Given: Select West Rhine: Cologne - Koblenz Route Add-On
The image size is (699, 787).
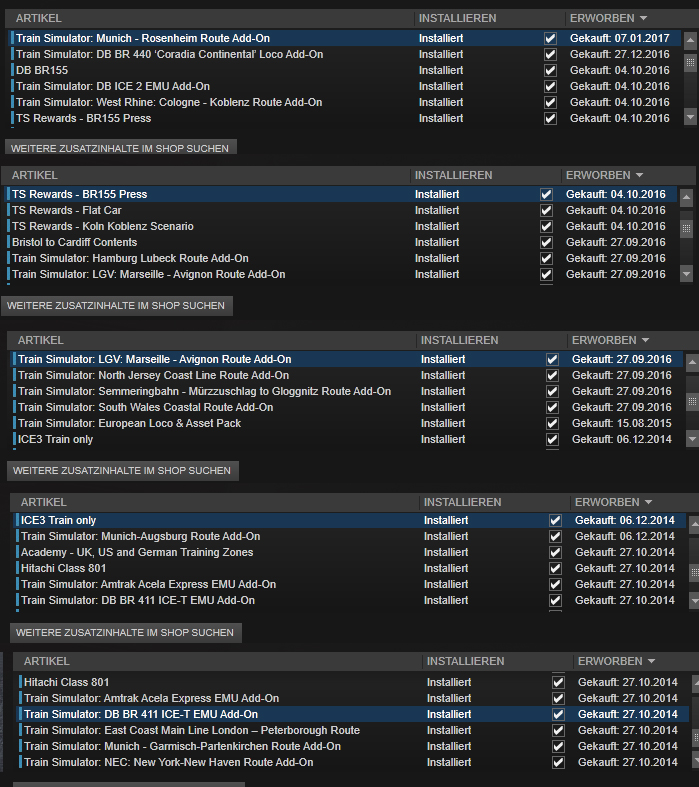Looking at the screenshot, I should point(345,102).
